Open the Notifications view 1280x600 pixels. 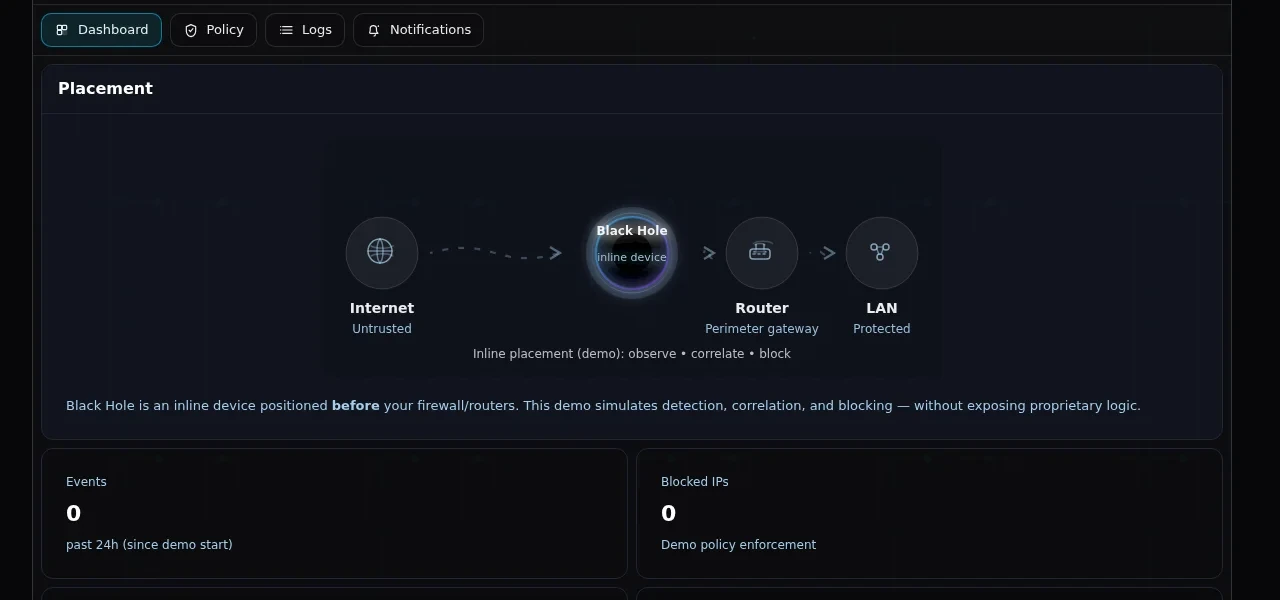tap(418, 30)
